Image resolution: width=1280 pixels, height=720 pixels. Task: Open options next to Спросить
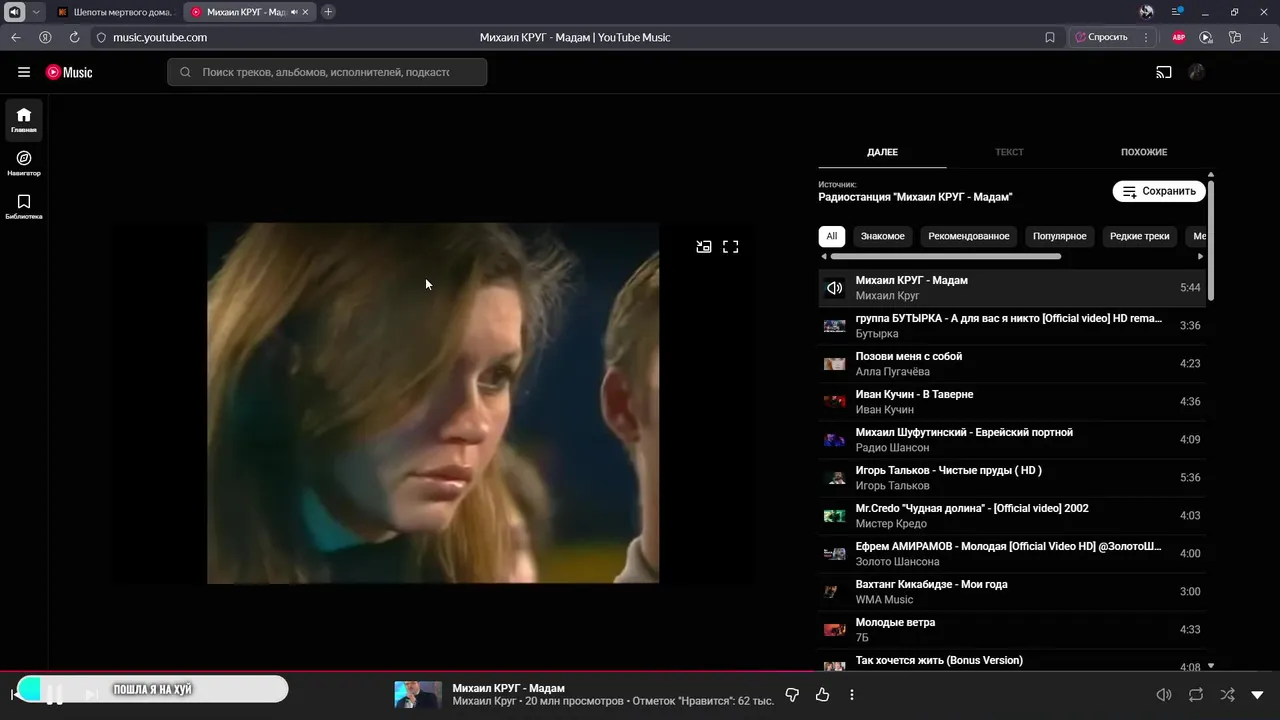tap(1145, 37)
